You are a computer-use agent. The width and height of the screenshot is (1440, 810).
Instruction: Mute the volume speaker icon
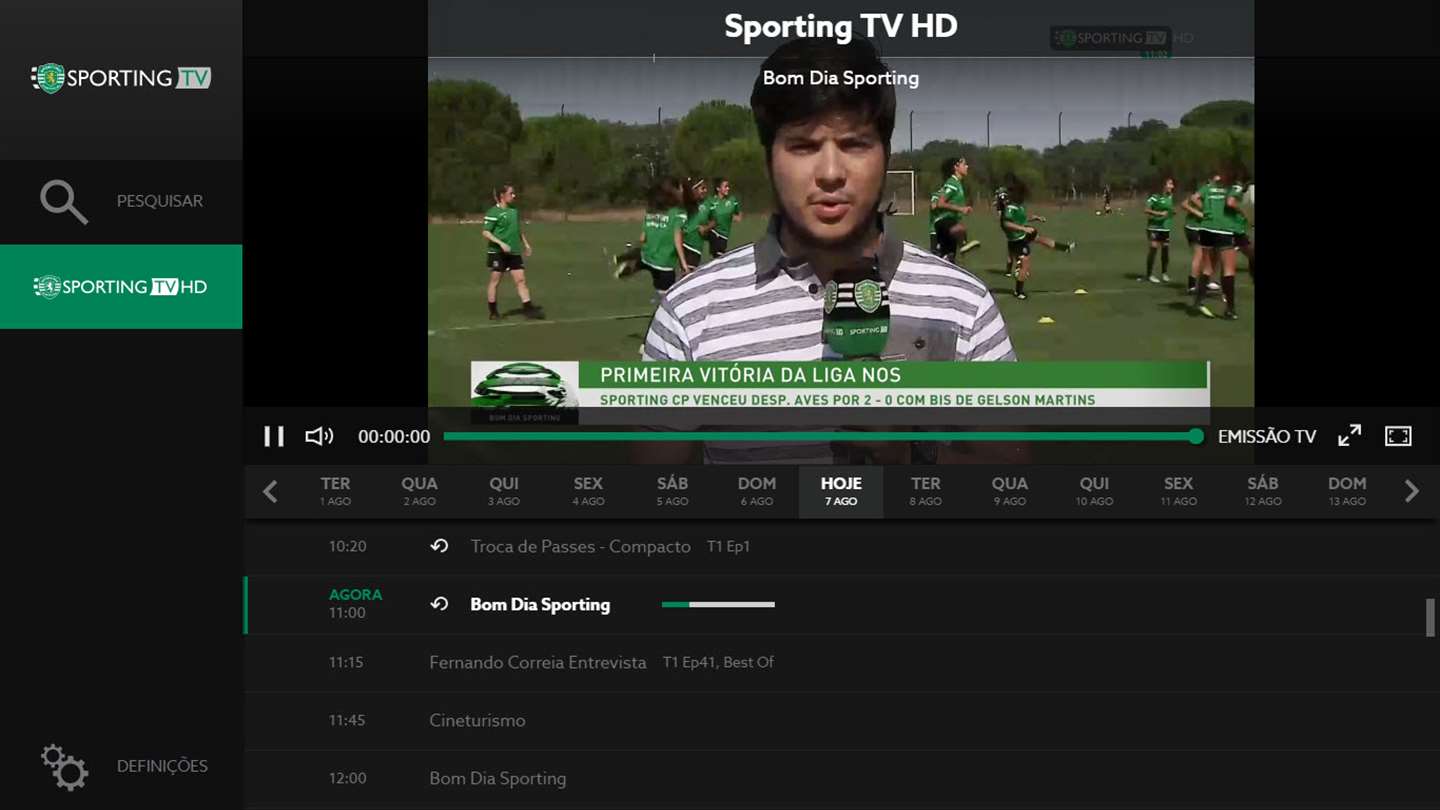pyautogui.click(x=319, y=436)
